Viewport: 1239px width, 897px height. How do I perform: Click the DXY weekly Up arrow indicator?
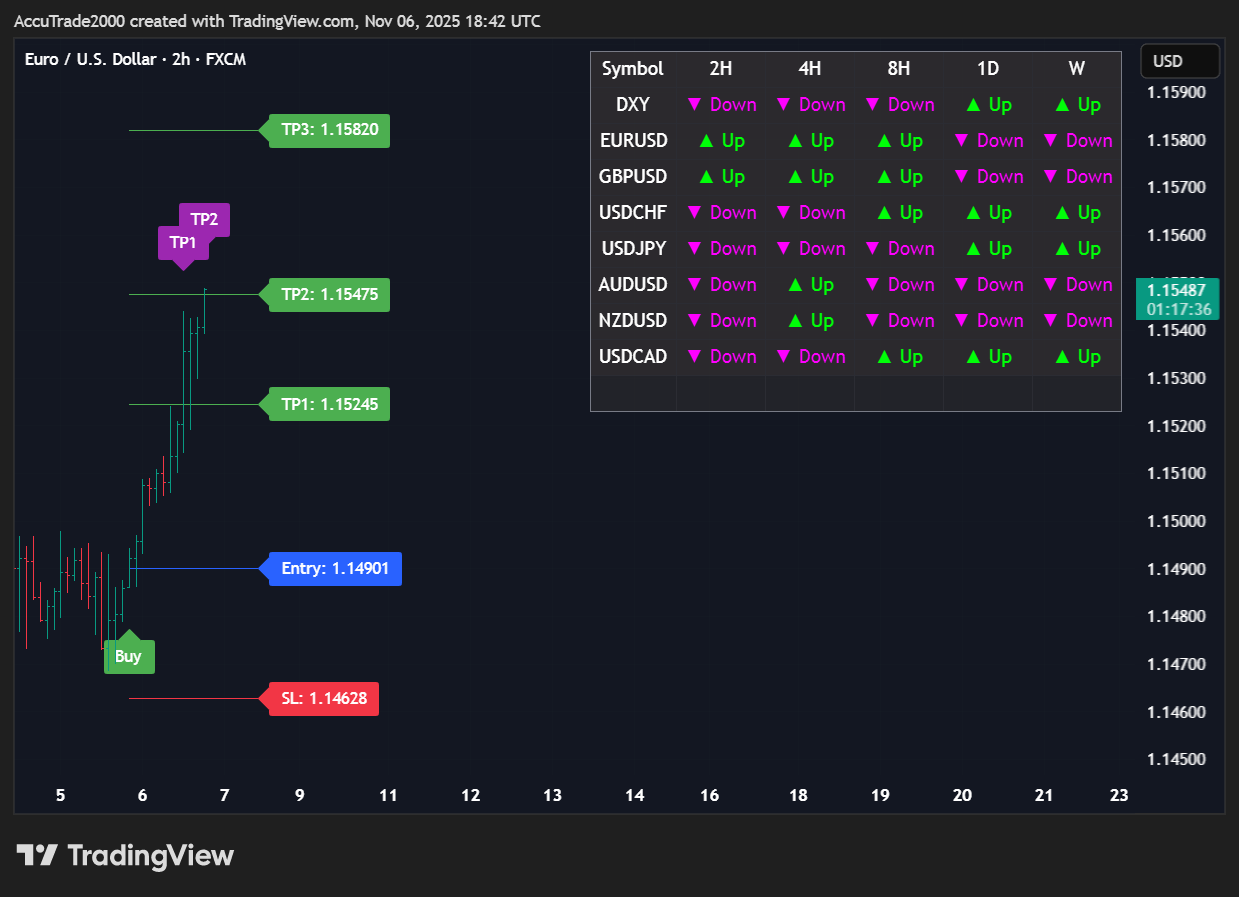tap(1076, 105)
